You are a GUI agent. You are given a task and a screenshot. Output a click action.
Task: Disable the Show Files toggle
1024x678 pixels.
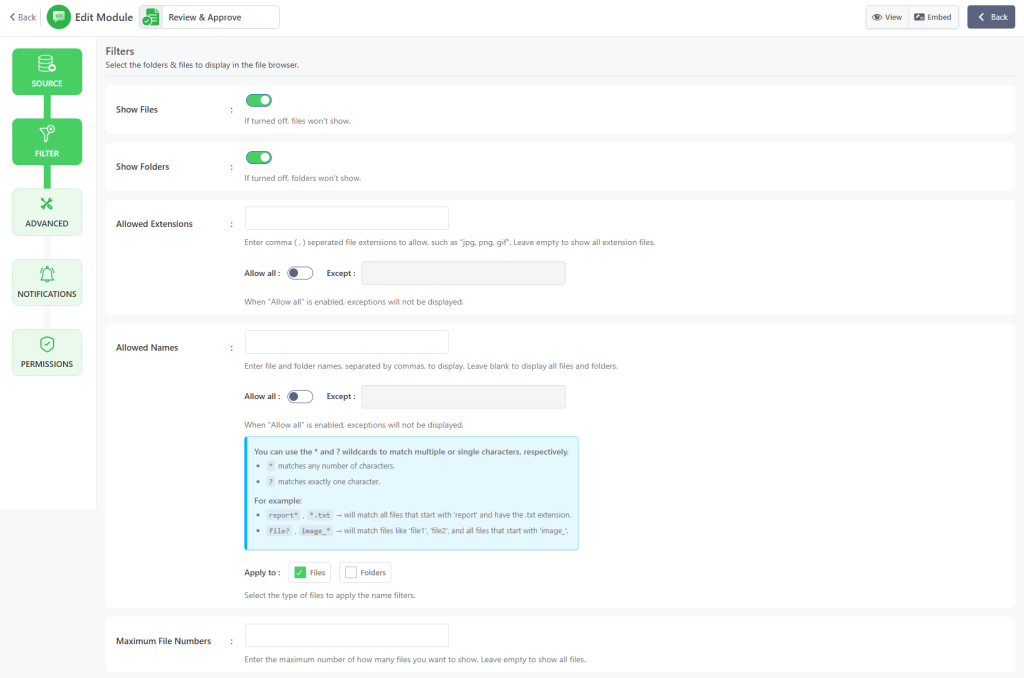tap(259, 100)
